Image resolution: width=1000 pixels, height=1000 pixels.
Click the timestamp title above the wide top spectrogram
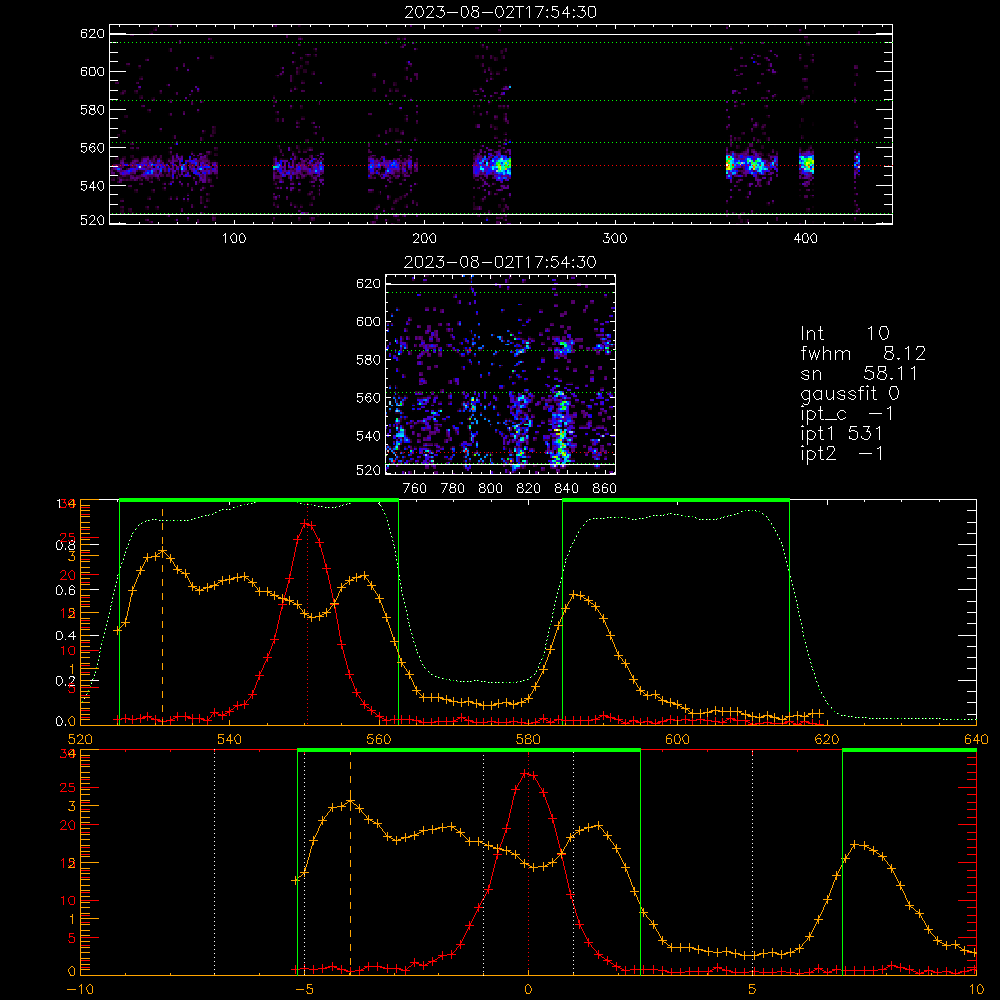click(501, 12)
